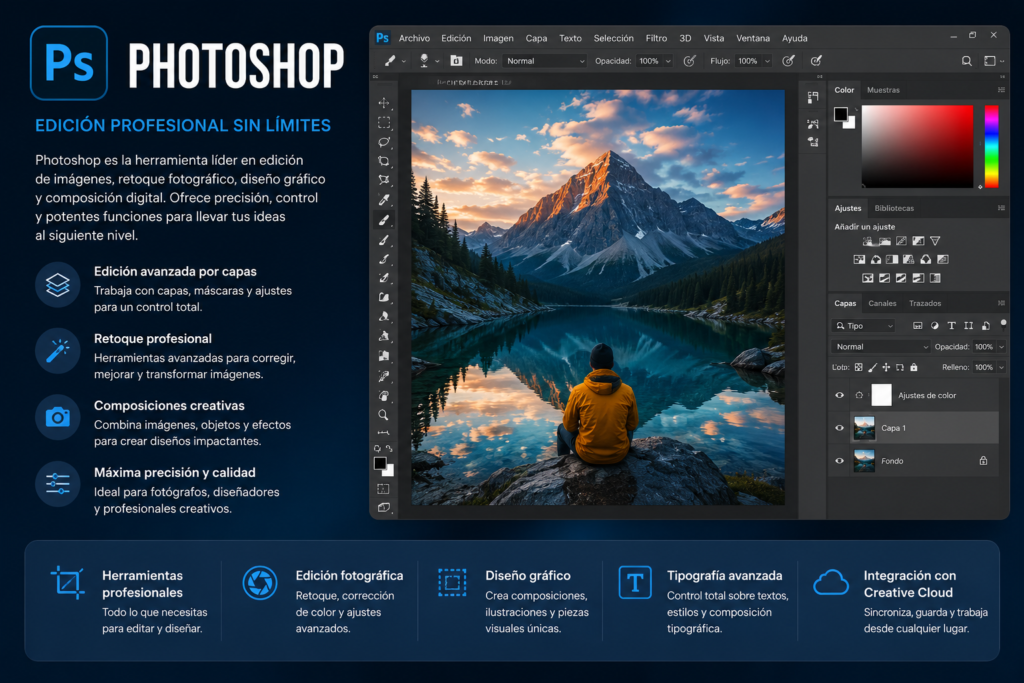Select the Eyedropper tool
This screenshot has height=683, width=1024.
click(x=384, y=200)
